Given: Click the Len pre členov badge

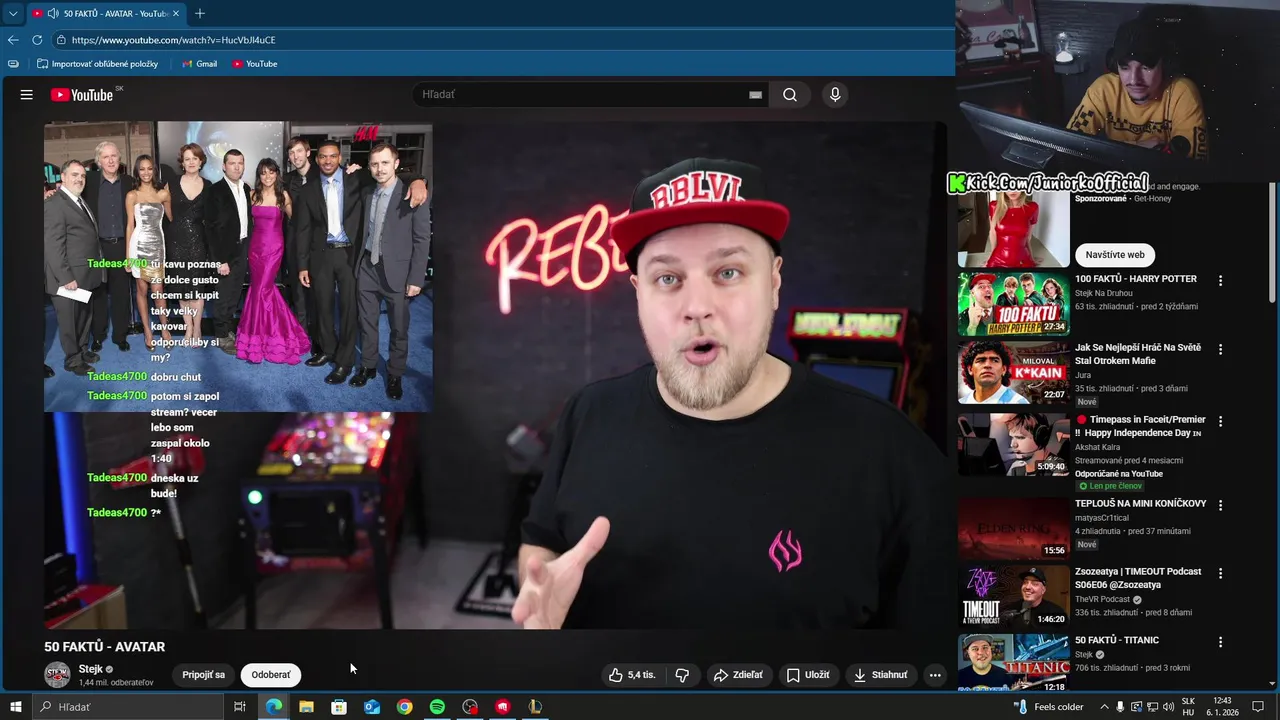Looking at the screenshot, I should (1109, 486).
